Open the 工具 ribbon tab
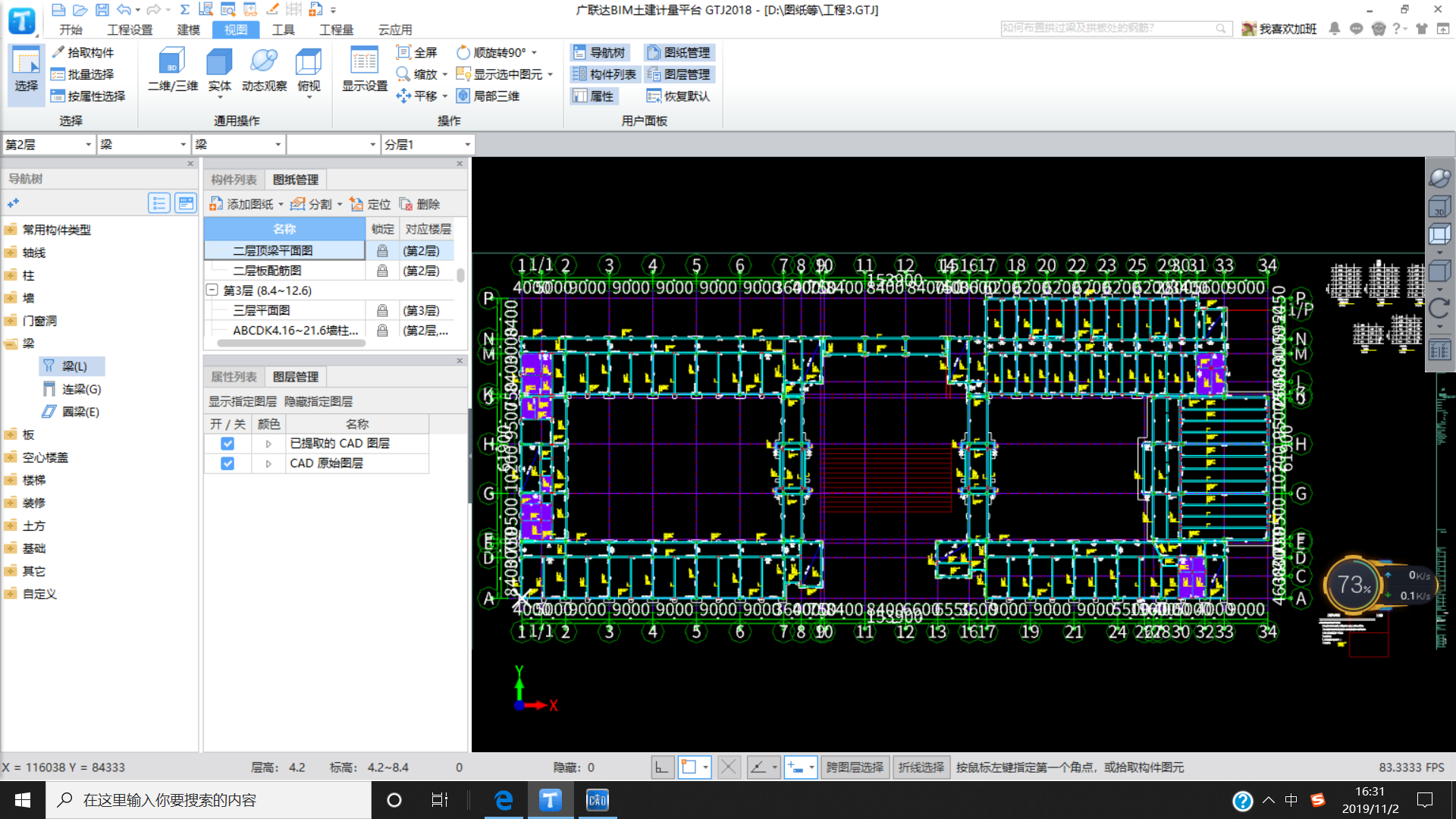 pyautogui.click(x=283, y=30)
